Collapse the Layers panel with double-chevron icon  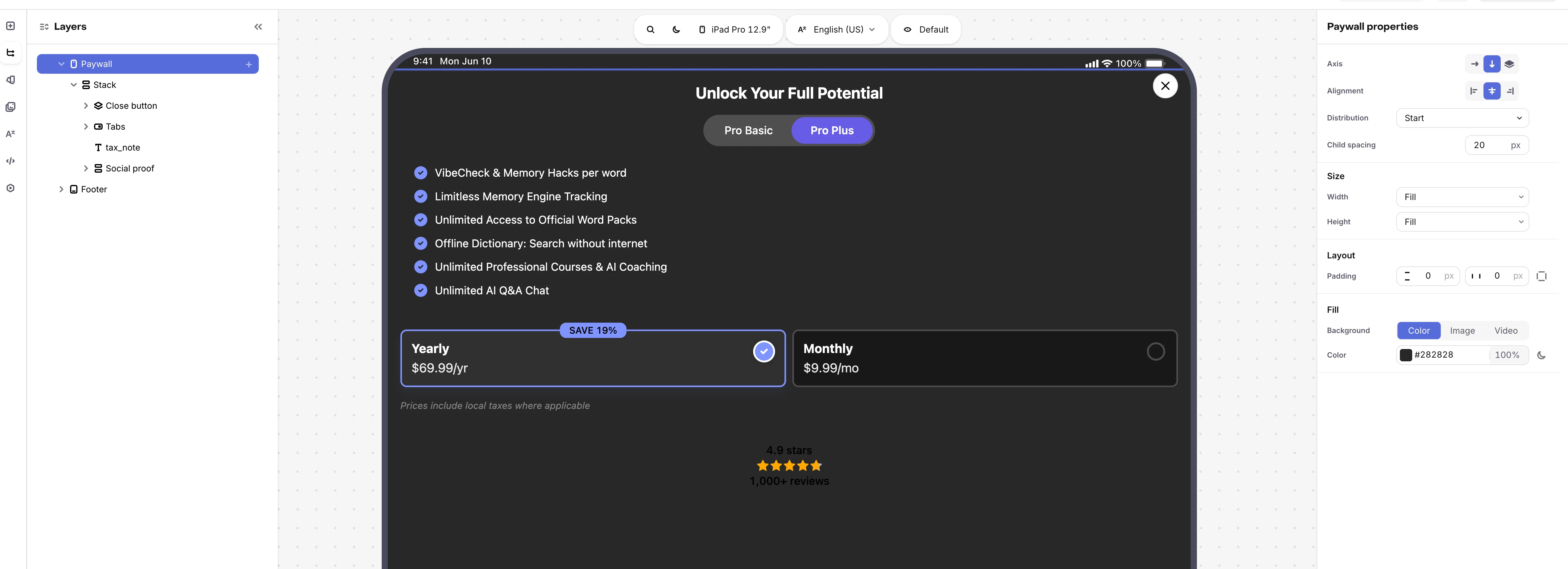click(258, 27)
